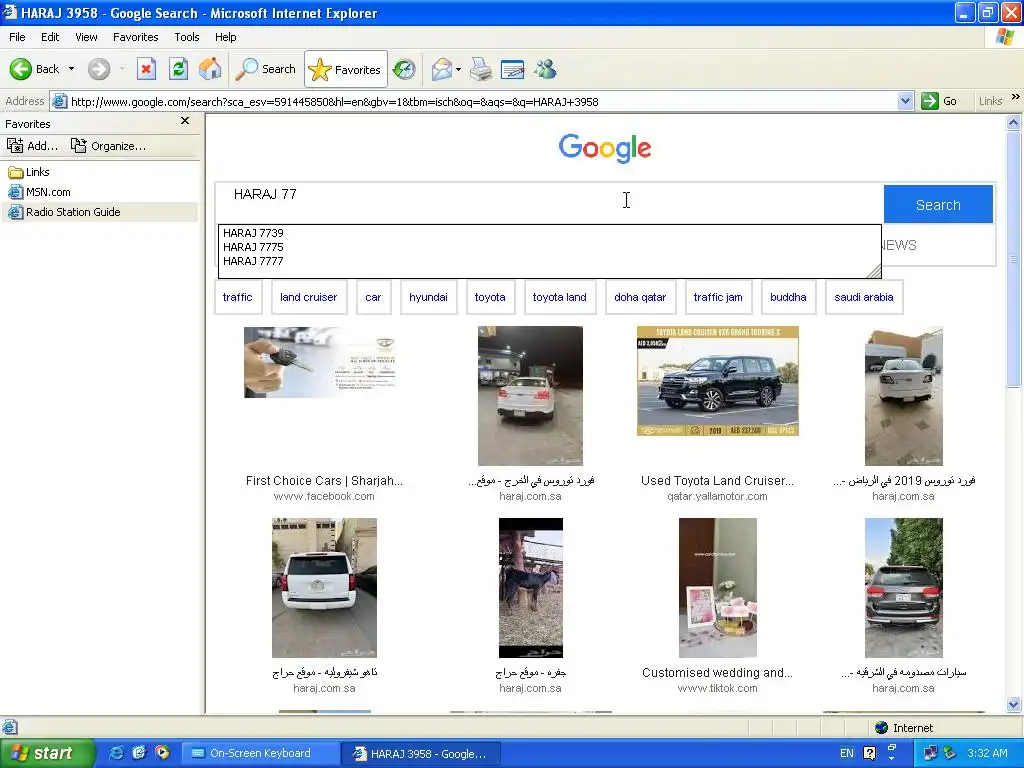Screen dimensions: 1024x768
Task: Open Radio Station Guide favorite
Action: coord(64,212)
